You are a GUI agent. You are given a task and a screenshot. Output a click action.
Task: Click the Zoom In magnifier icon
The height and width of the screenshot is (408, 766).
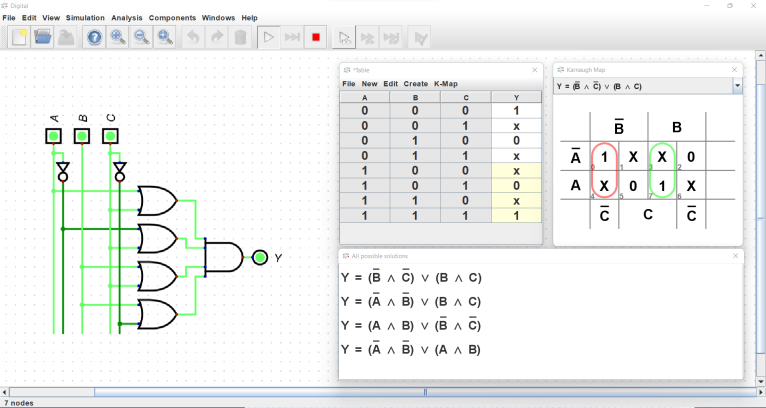click(118, 37)
